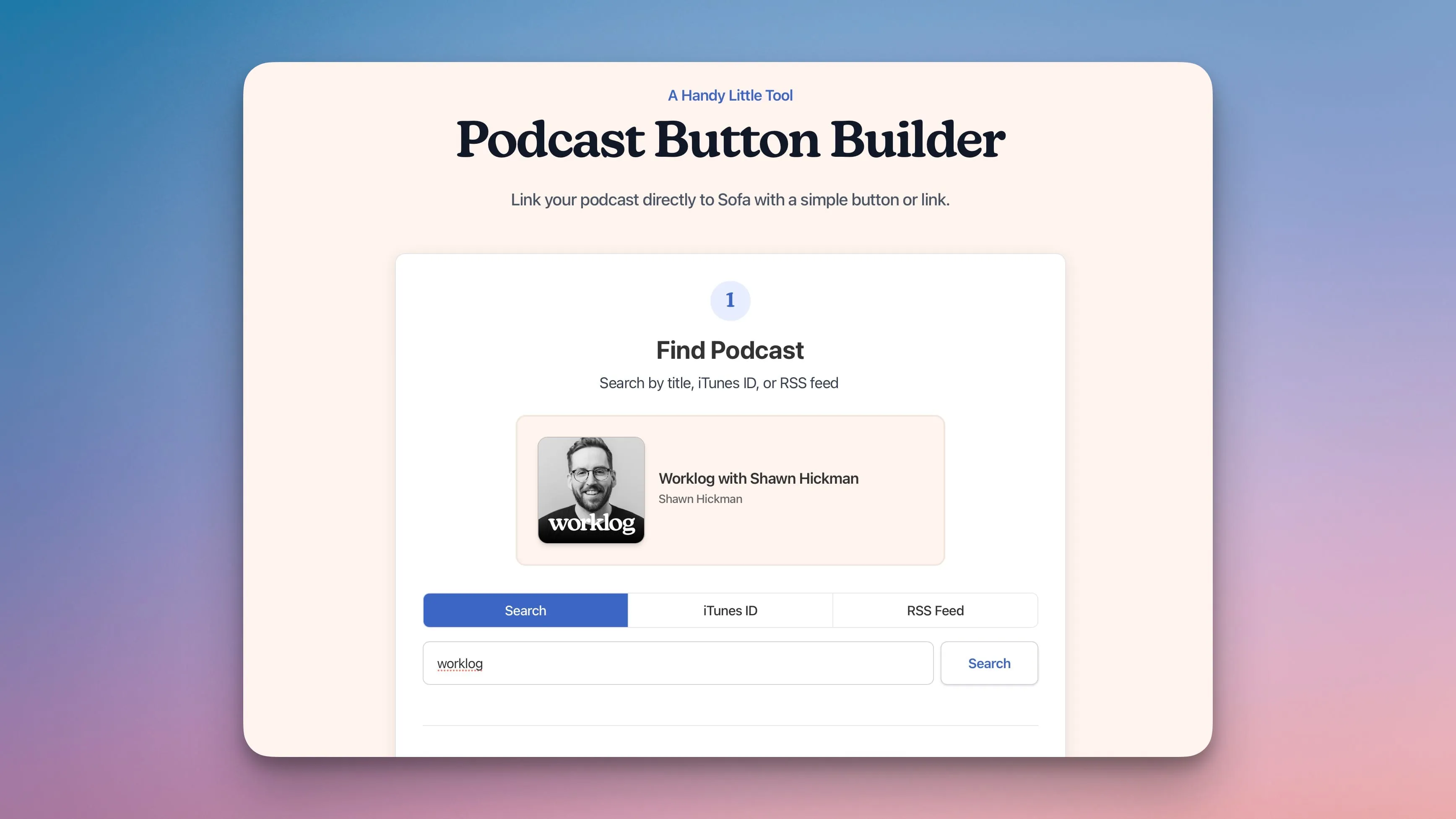Image resolution: width=1456 pixels, height=819 pixels.
Task: Click the Worklog podcast artwork thumbnail
Action: (590, 490)
